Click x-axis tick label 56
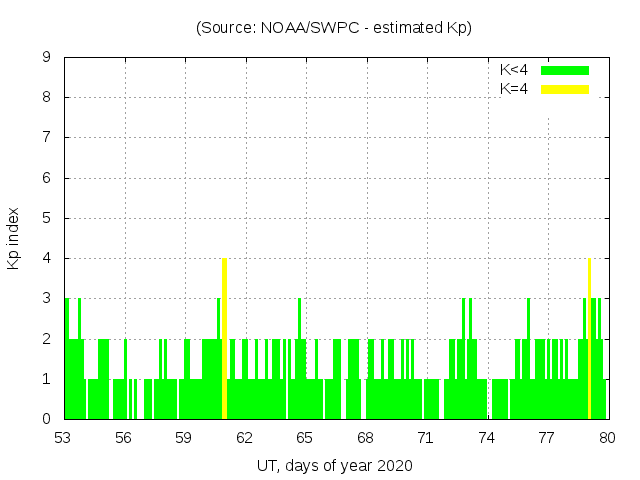640x480 pixels. pos(123,438)
